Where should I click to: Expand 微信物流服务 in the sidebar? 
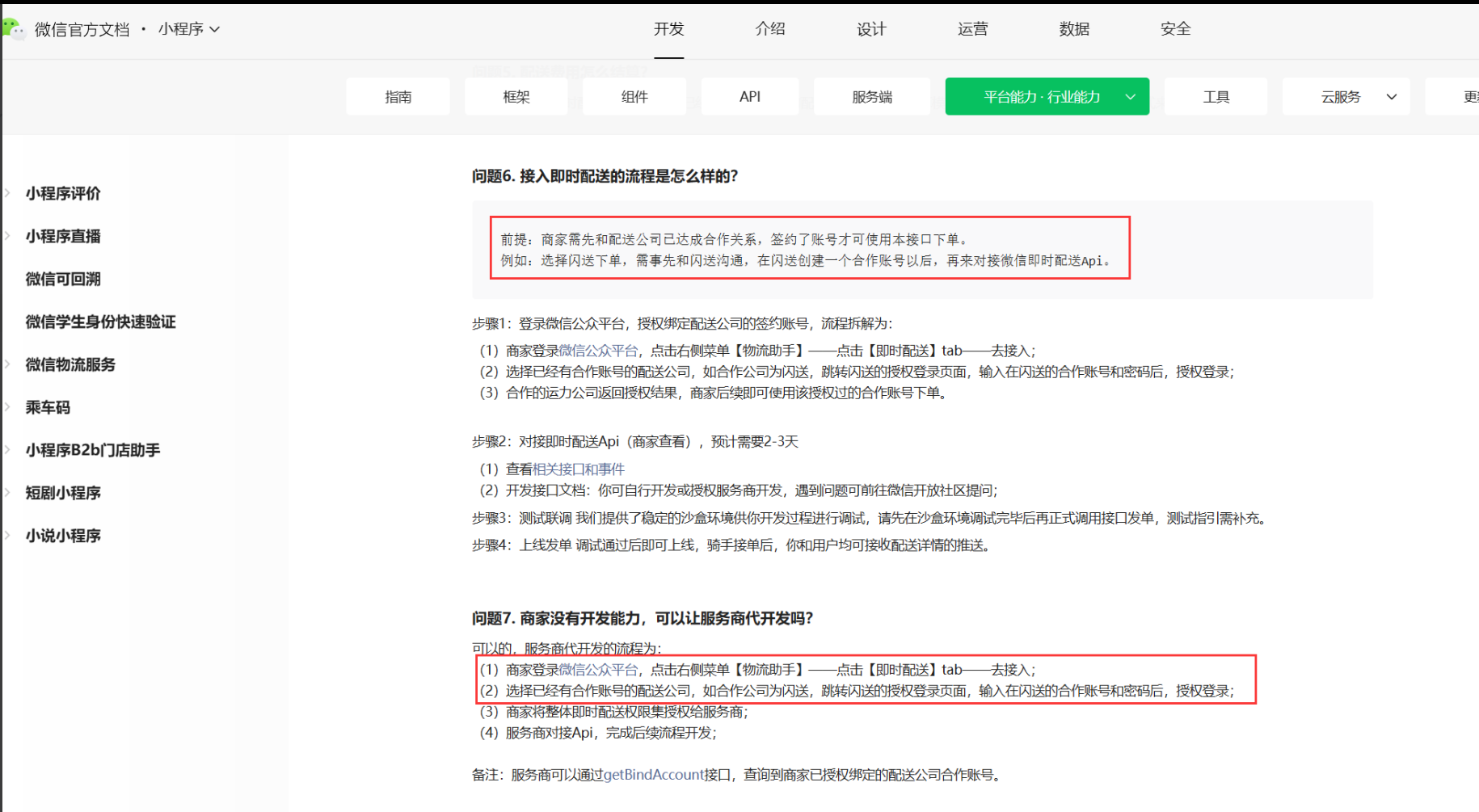tap(70, 364)
